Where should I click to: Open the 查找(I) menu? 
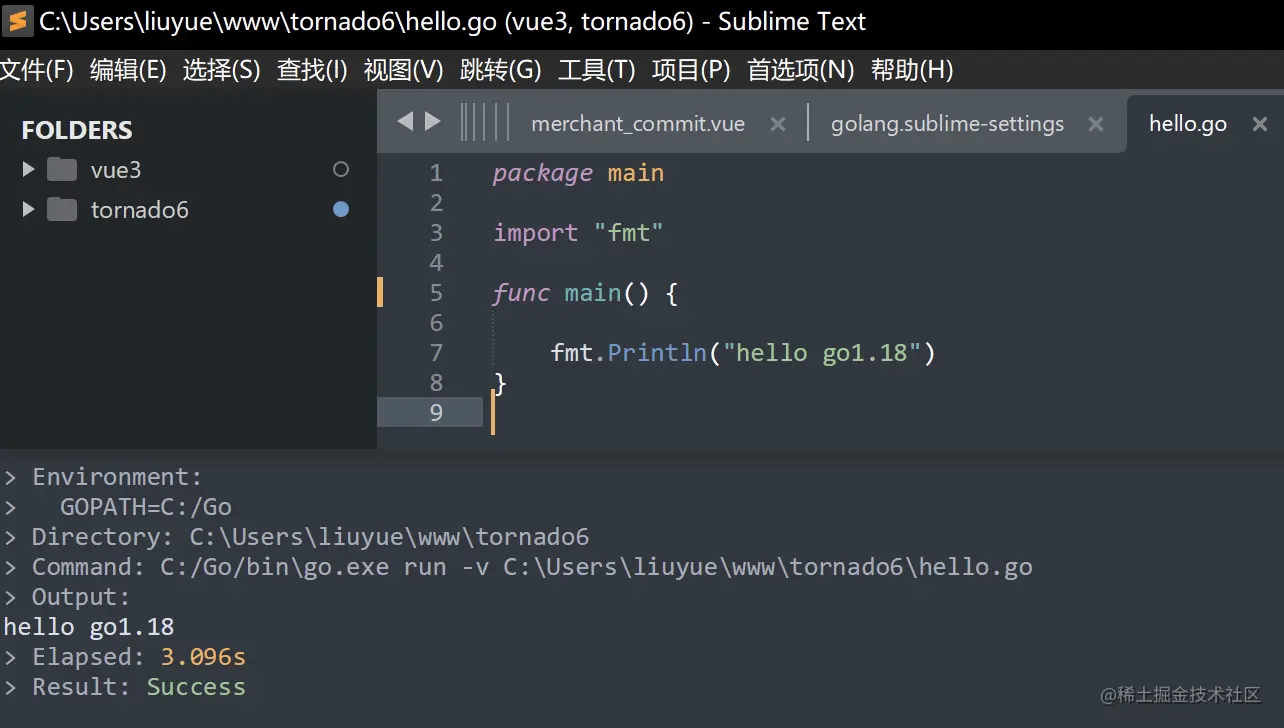(x=312, y=70)
